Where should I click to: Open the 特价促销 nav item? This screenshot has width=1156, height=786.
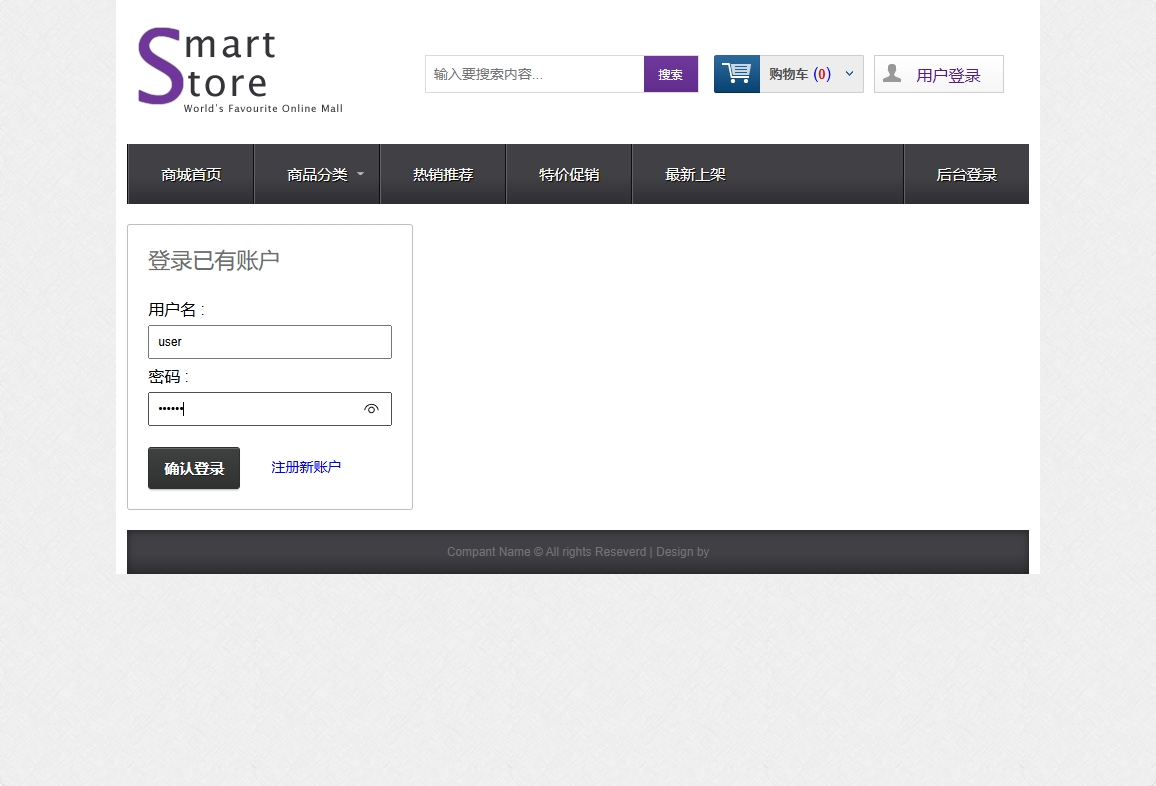tap(569, 175)
